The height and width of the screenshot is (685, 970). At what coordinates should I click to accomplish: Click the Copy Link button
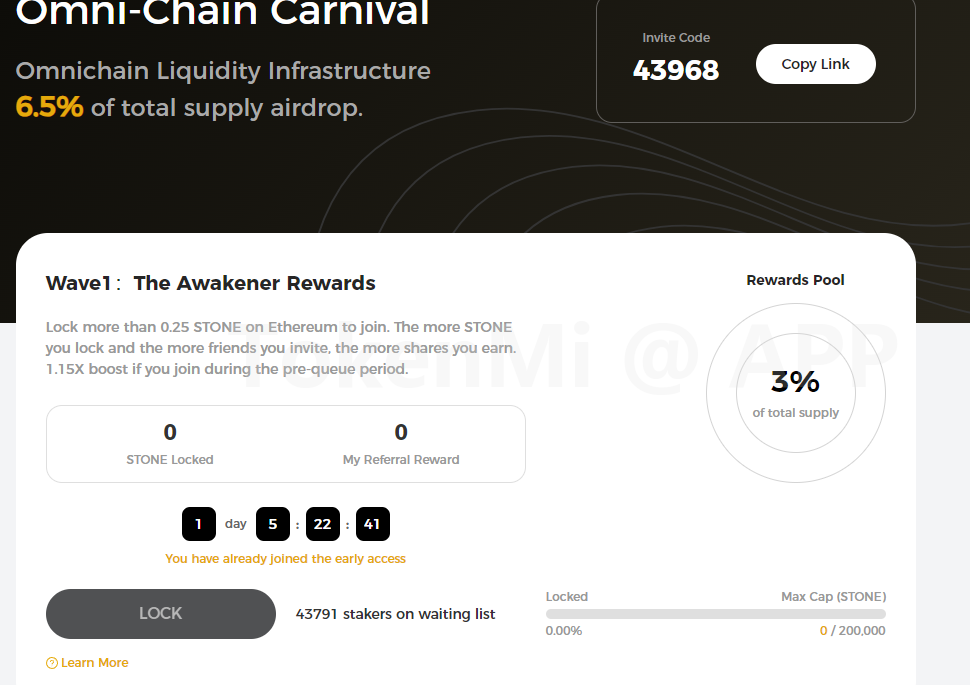815,64
